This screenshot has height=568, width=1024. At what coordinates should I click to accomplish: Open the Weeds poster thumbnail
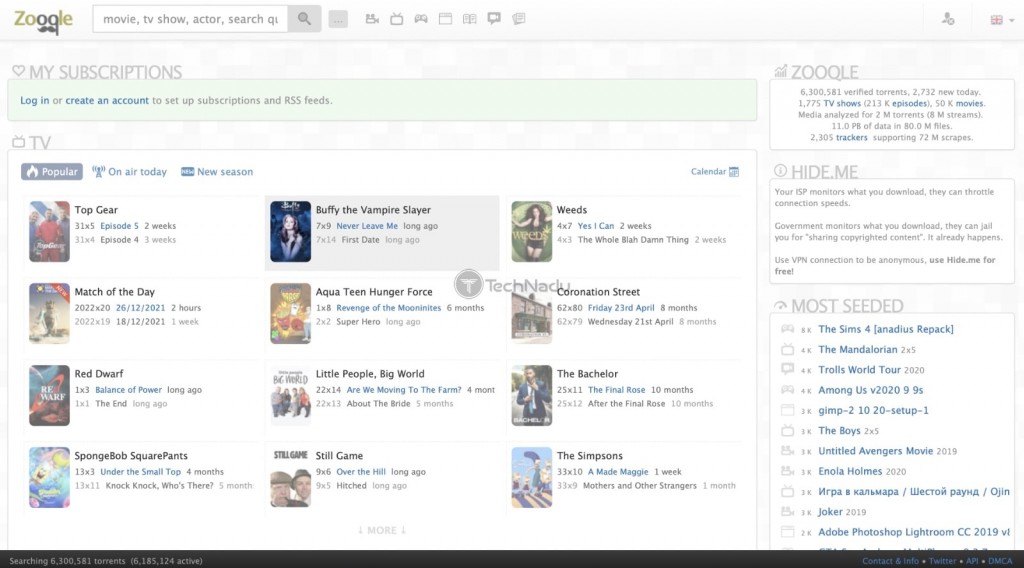point(532,232)
